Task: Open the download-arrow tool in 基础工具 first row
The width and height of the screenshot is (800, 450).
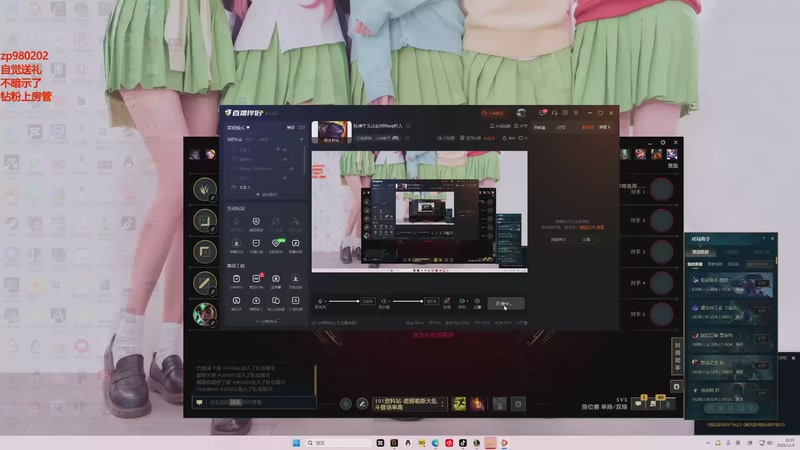Action: pyautogui.click(x=295, y=279)
